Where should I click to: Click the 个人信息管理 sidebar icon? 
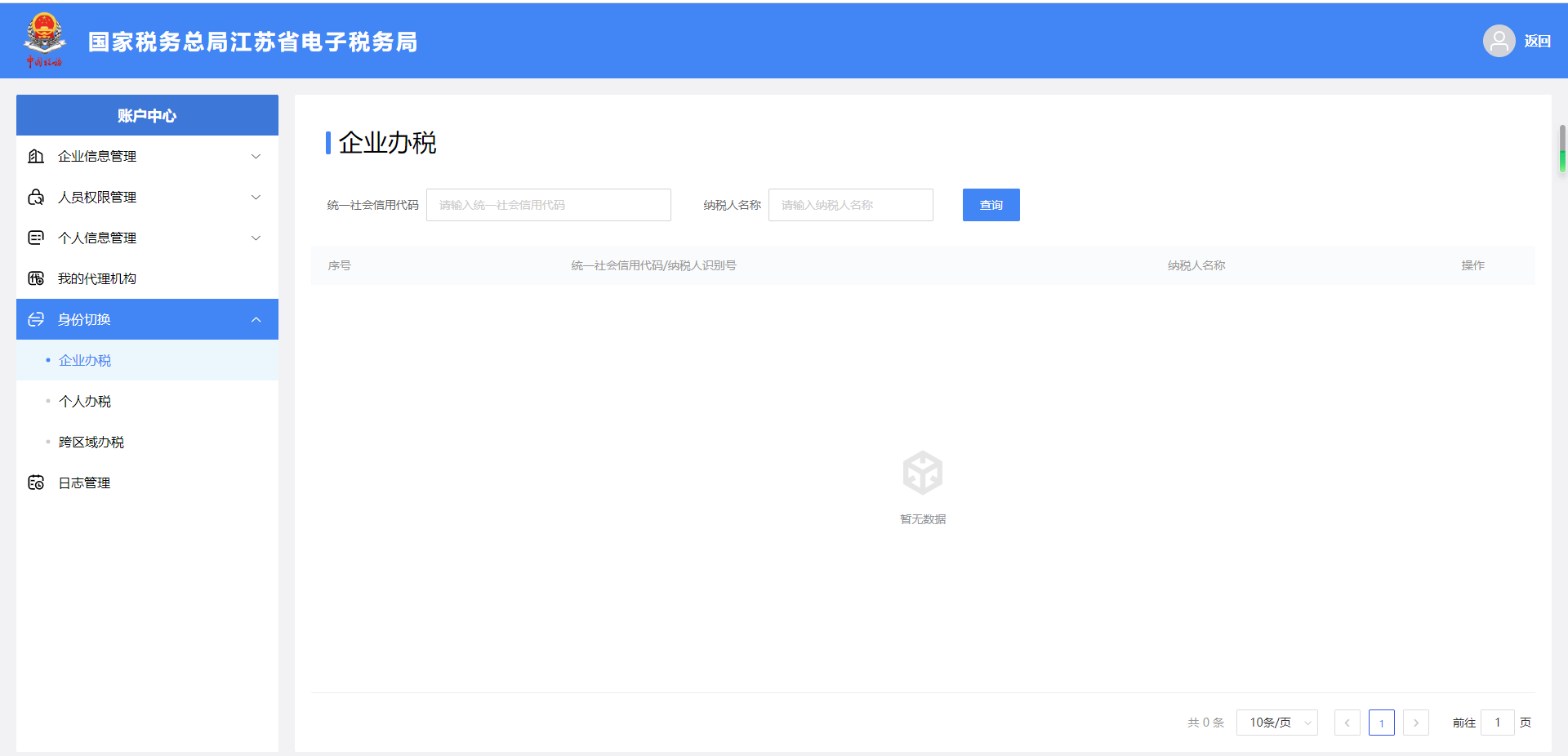(36, 238)
